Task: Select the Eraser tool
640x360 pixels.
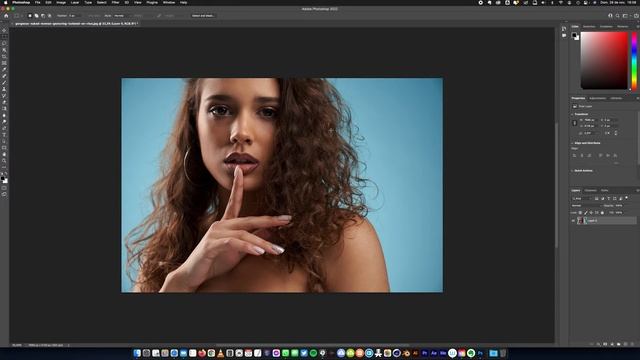Action: coord(4,102)
